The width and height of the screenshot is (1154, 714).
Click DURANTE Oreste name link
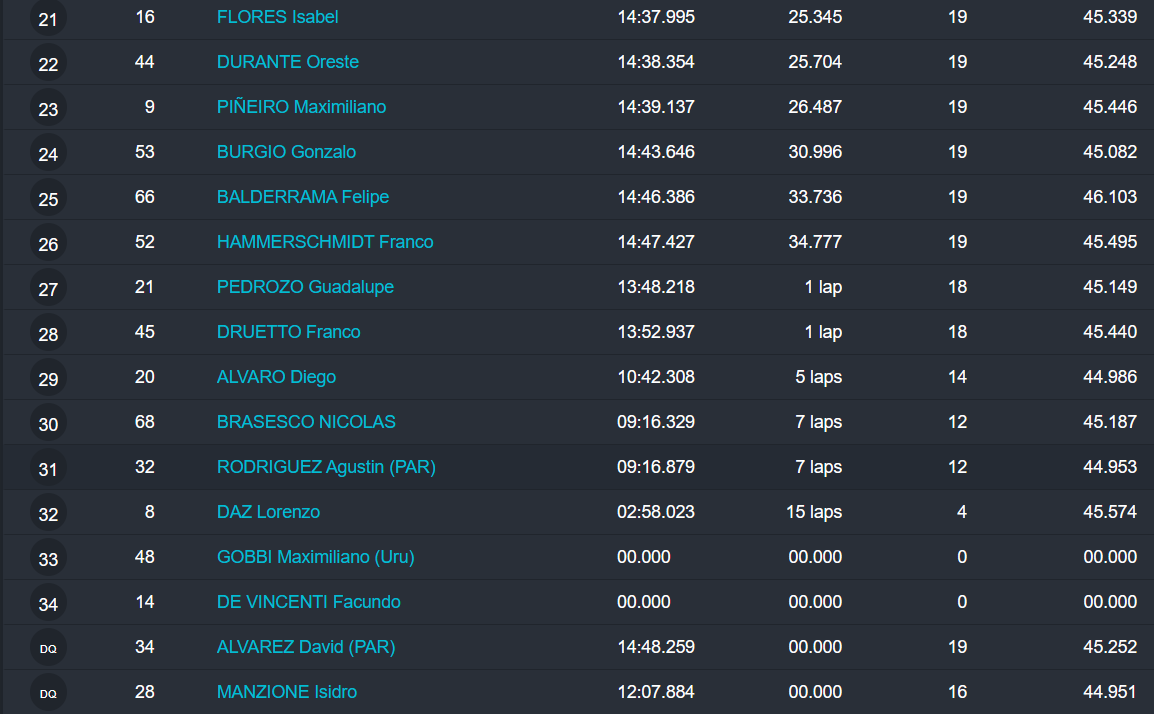(x=287, y=62)
